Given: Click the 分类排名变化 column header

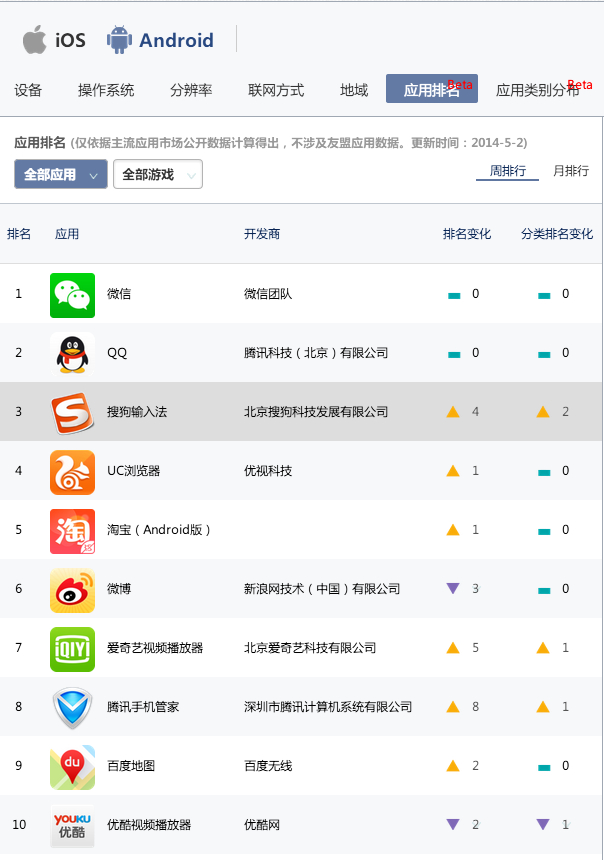Looking at the screenshot, I should 557,234.
